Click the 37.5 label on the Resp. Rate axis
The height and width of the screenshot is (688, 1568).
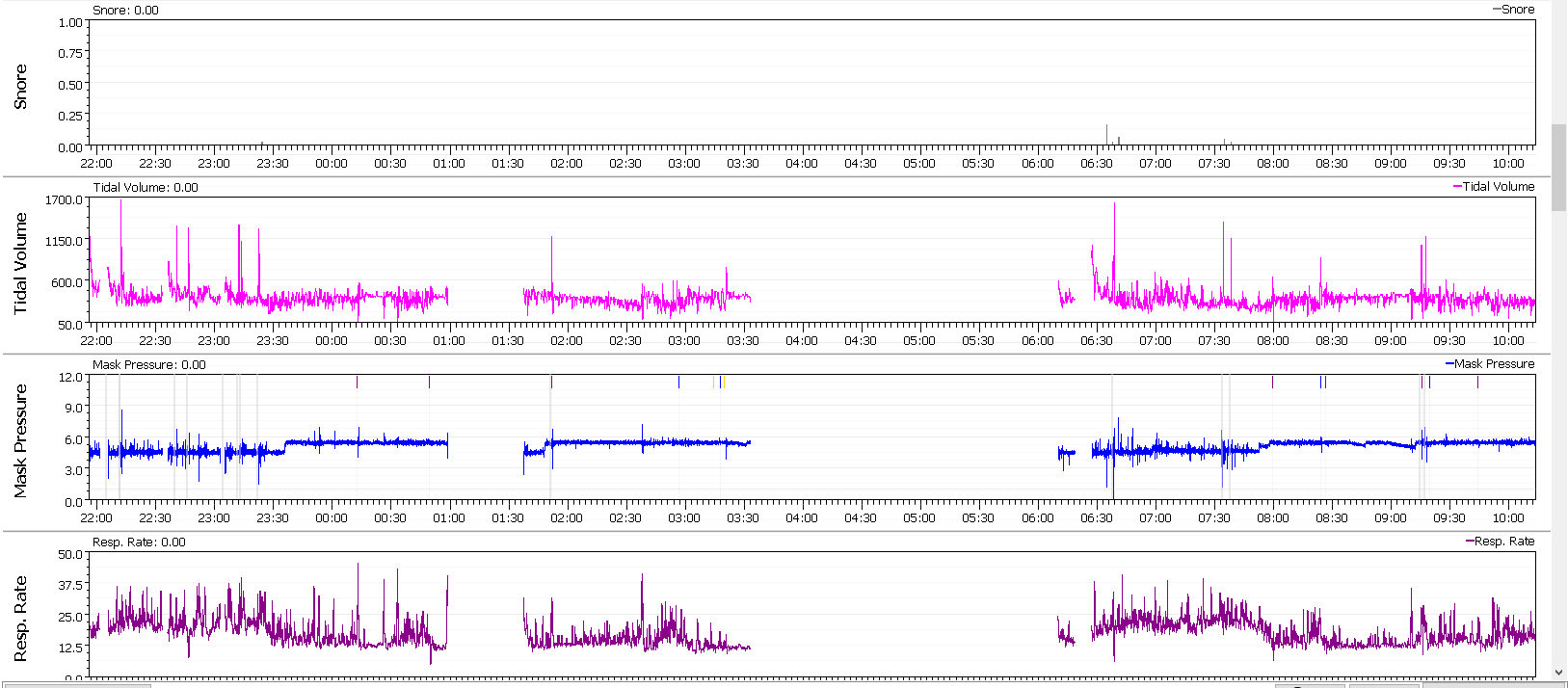70,585
